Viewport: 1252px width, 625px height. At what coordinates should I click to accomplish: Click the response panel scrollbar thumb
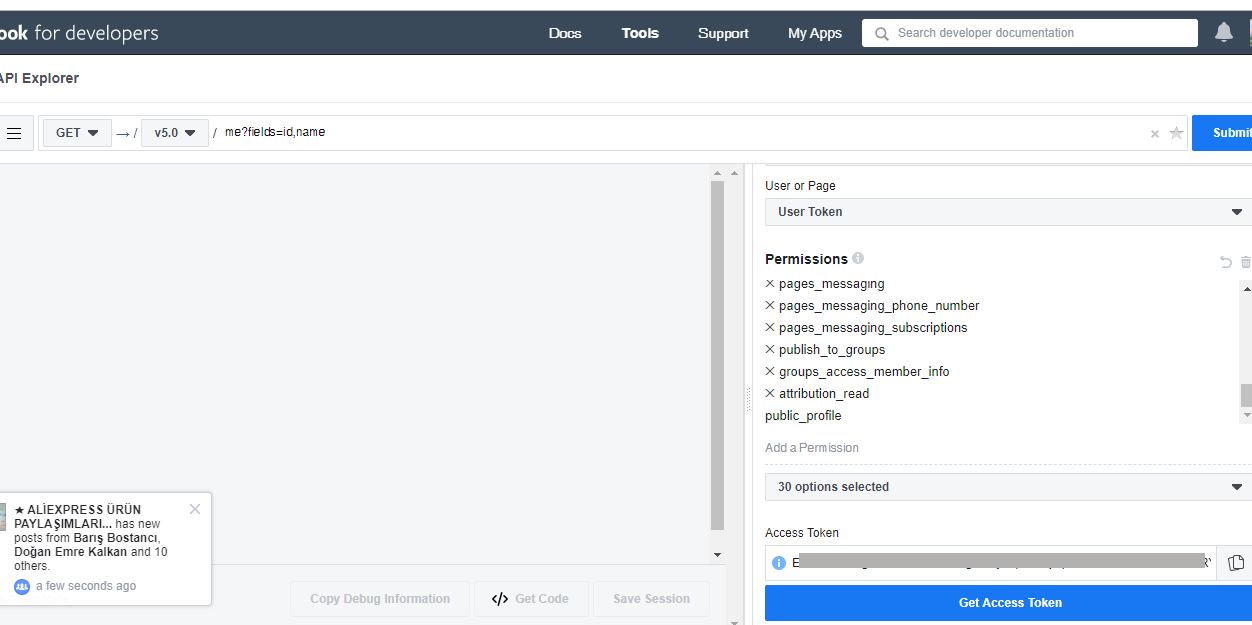[717, 355]
